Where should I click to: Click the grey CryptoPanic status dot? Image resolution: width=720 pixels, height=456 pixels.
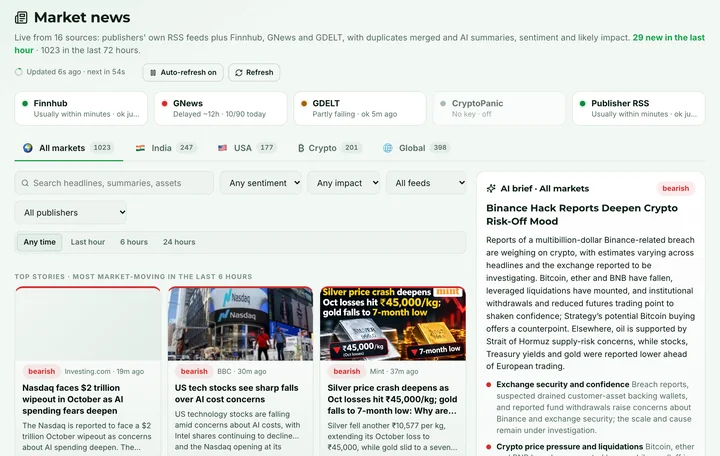443,103
